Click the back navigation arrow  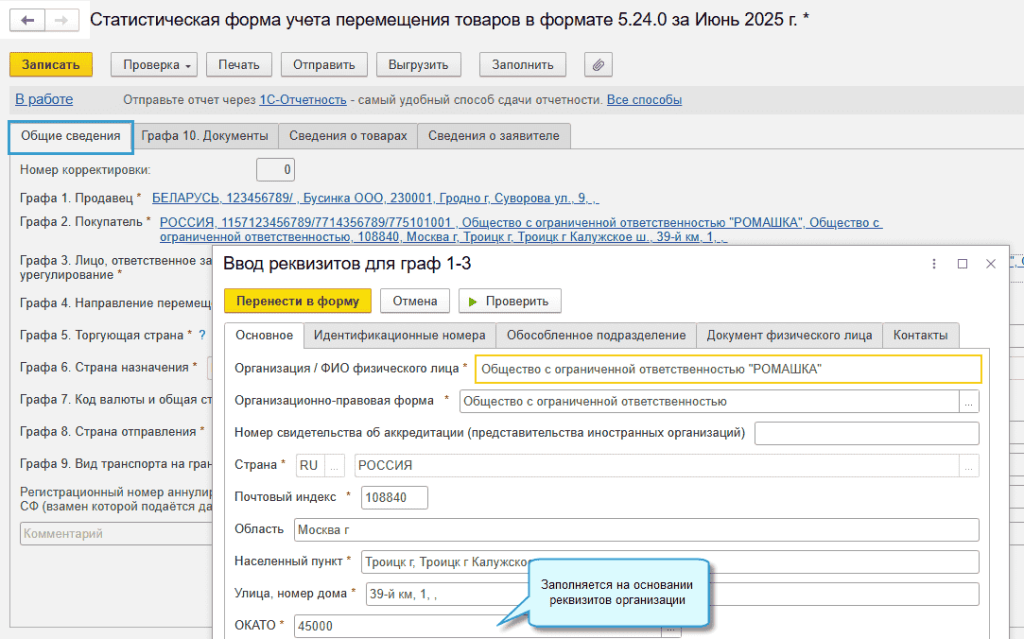point(27,20)
